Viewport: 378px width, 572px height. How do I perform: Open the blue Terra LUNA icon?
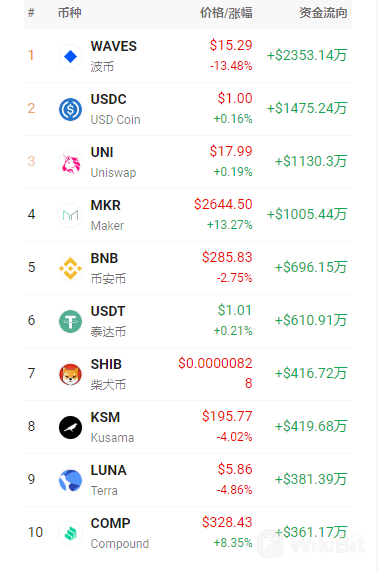click(70, 480)
